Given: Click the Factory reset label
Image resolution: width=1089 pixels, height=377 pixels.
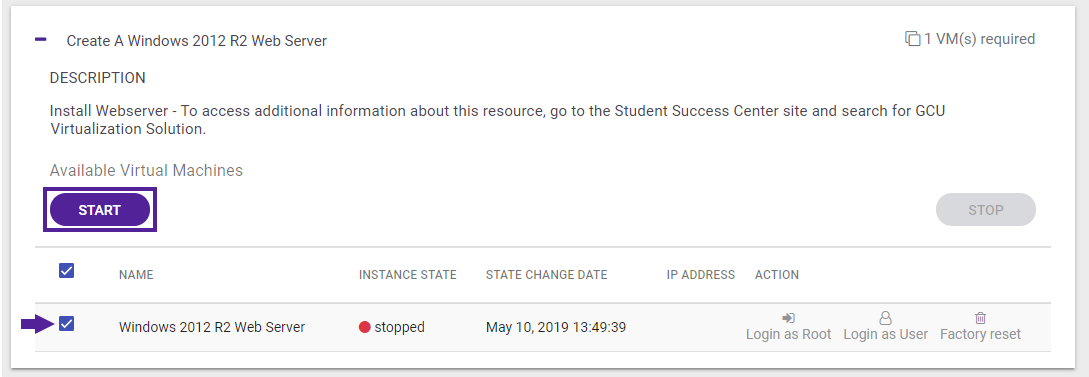Looking at the screenshot, I should coord(981,335).
